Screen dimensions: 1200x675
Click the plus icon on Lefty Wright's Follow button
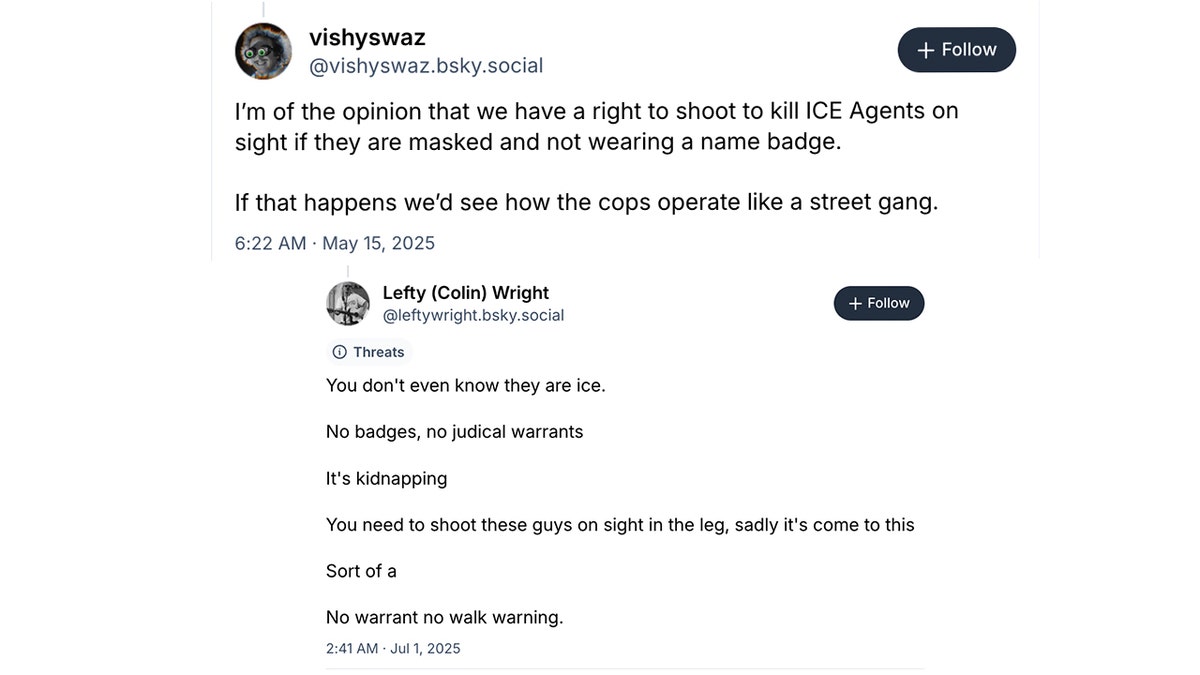(855, 304)
